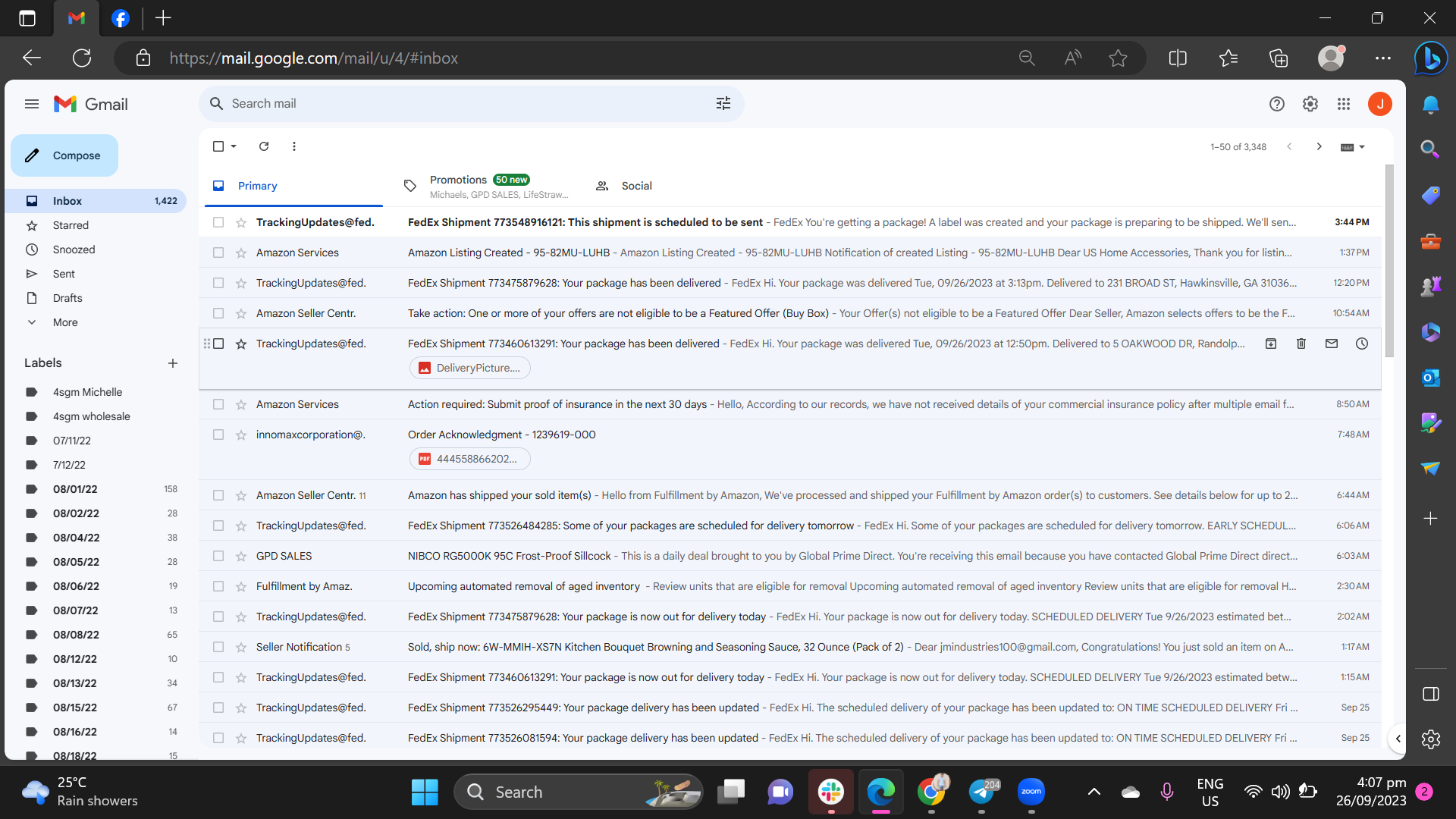This screenshot has height=819, width=1456.
Task: Click the Compose button
Action: click(64, 155)
